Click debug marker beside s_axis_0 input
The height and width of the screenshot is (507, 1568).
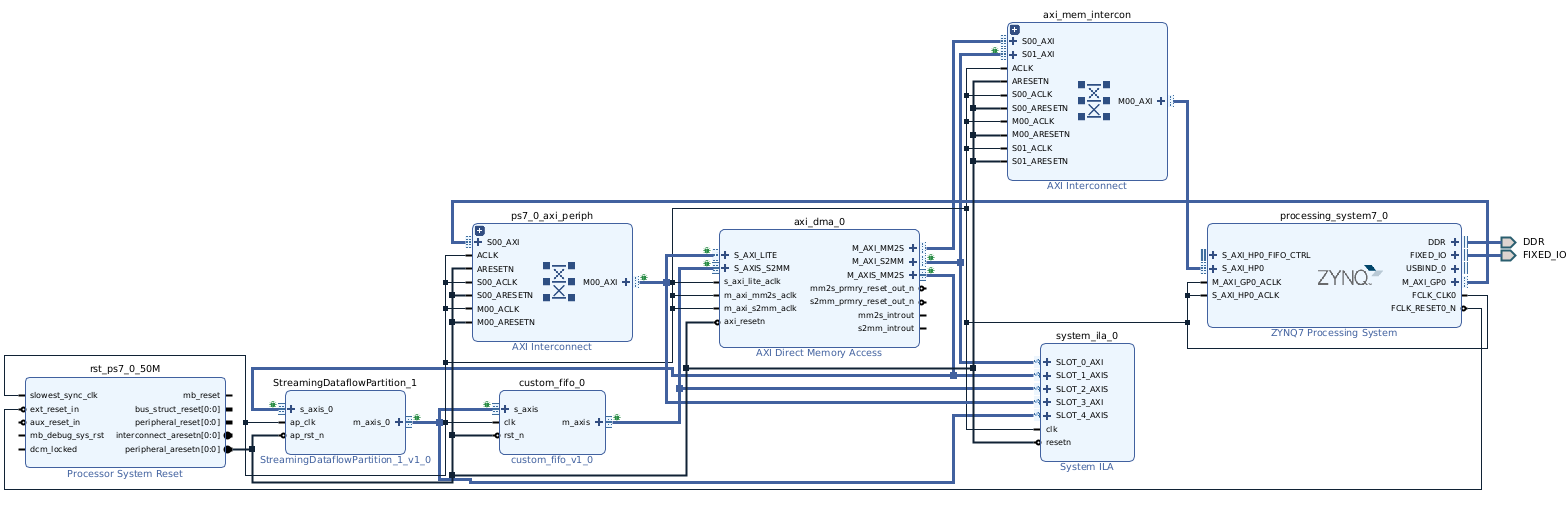pyautogui.click(x=272, y=405)
